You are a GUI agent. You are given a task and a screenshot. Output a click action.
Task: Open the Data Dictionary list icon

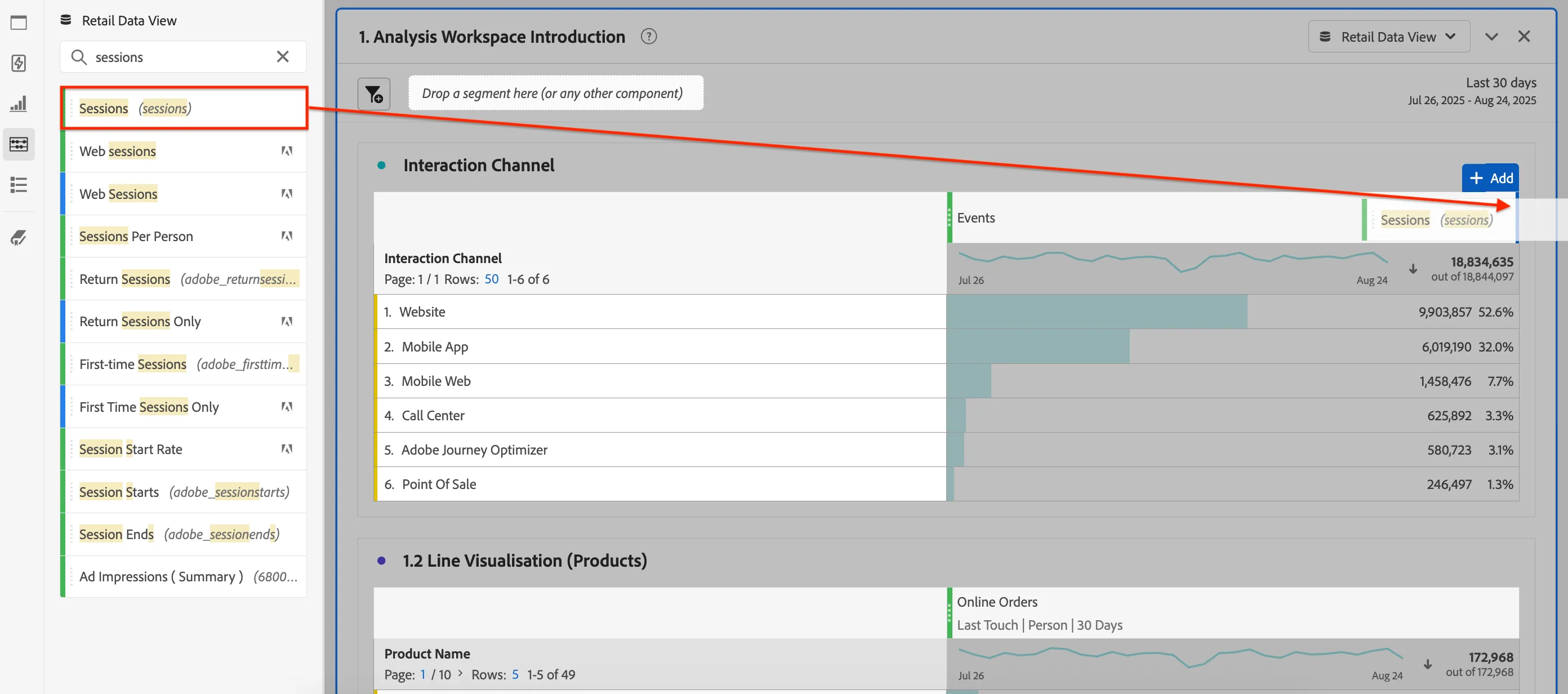coord(19,184)
